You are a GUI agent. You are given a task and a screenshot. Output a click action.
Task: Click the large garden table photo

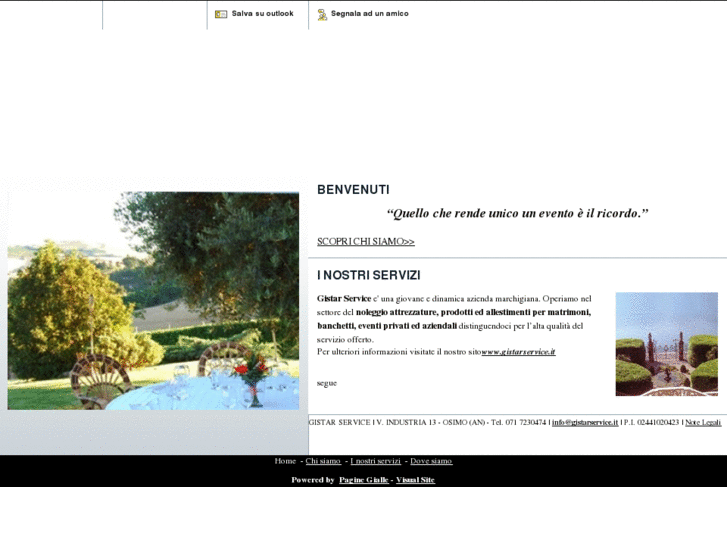(x=153, y=301)
